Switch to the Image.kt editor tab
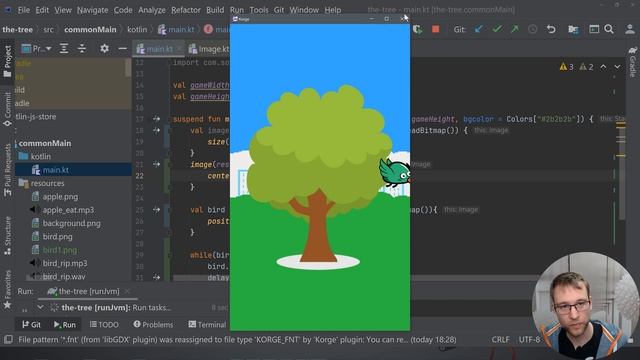The image size is (640, 360). coord(208,49)
